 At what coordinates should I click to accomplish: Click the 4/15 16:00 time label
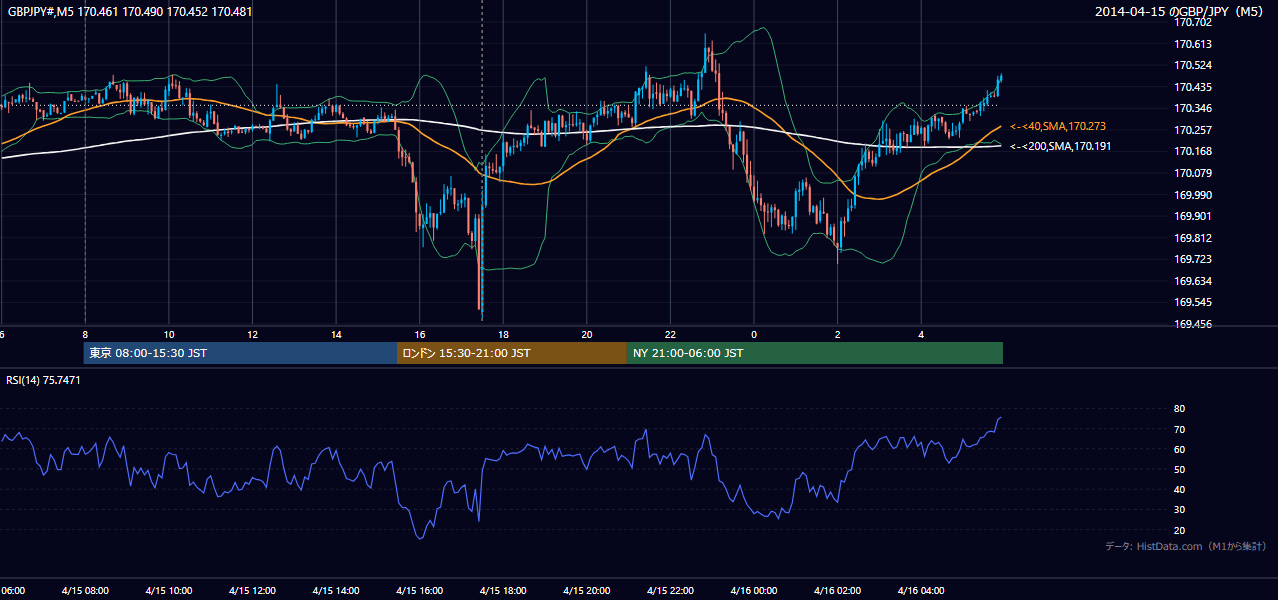420,591
